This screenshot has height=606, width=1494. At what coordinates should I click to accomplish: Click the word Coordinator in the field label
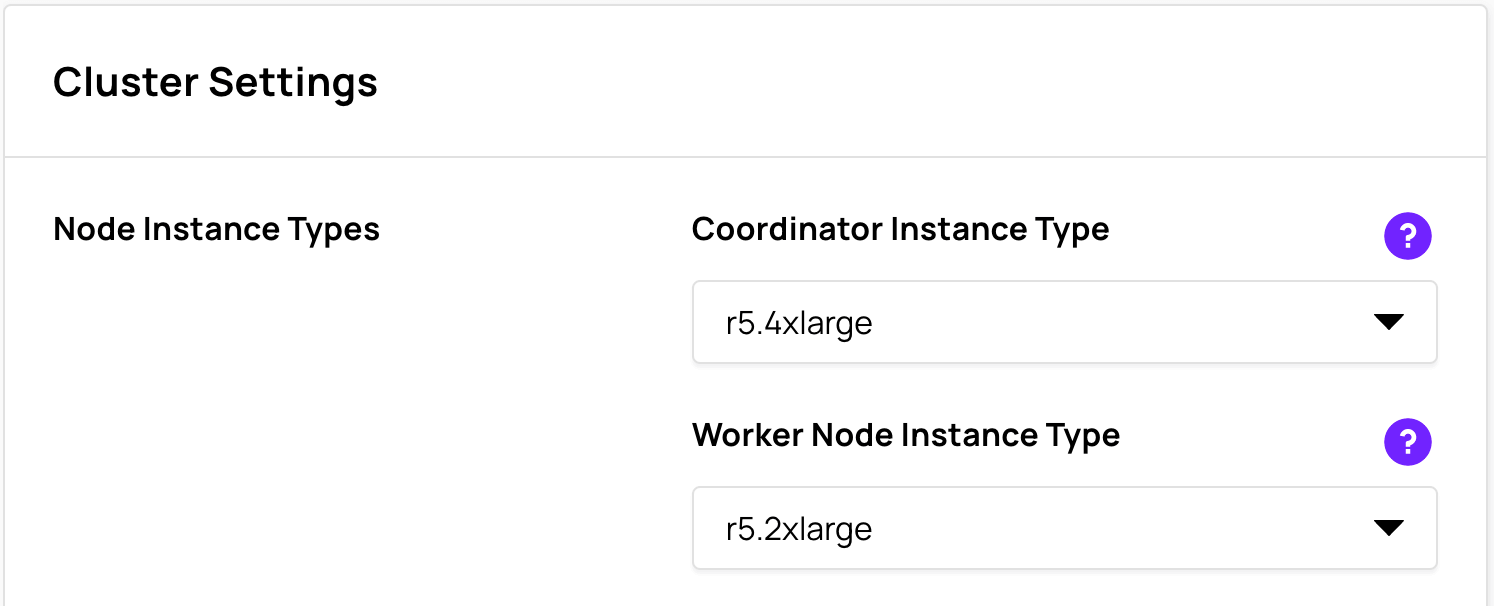(786, 230)
